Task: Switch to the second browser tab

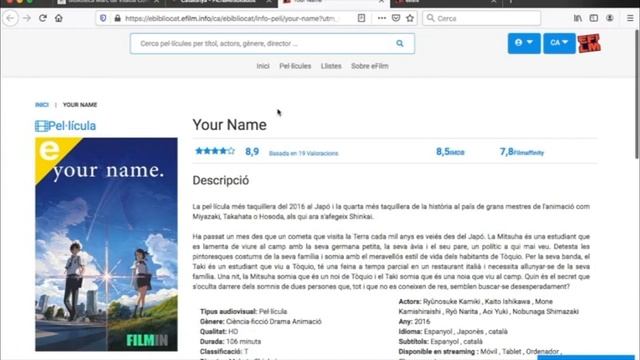Action: point(222,2)
